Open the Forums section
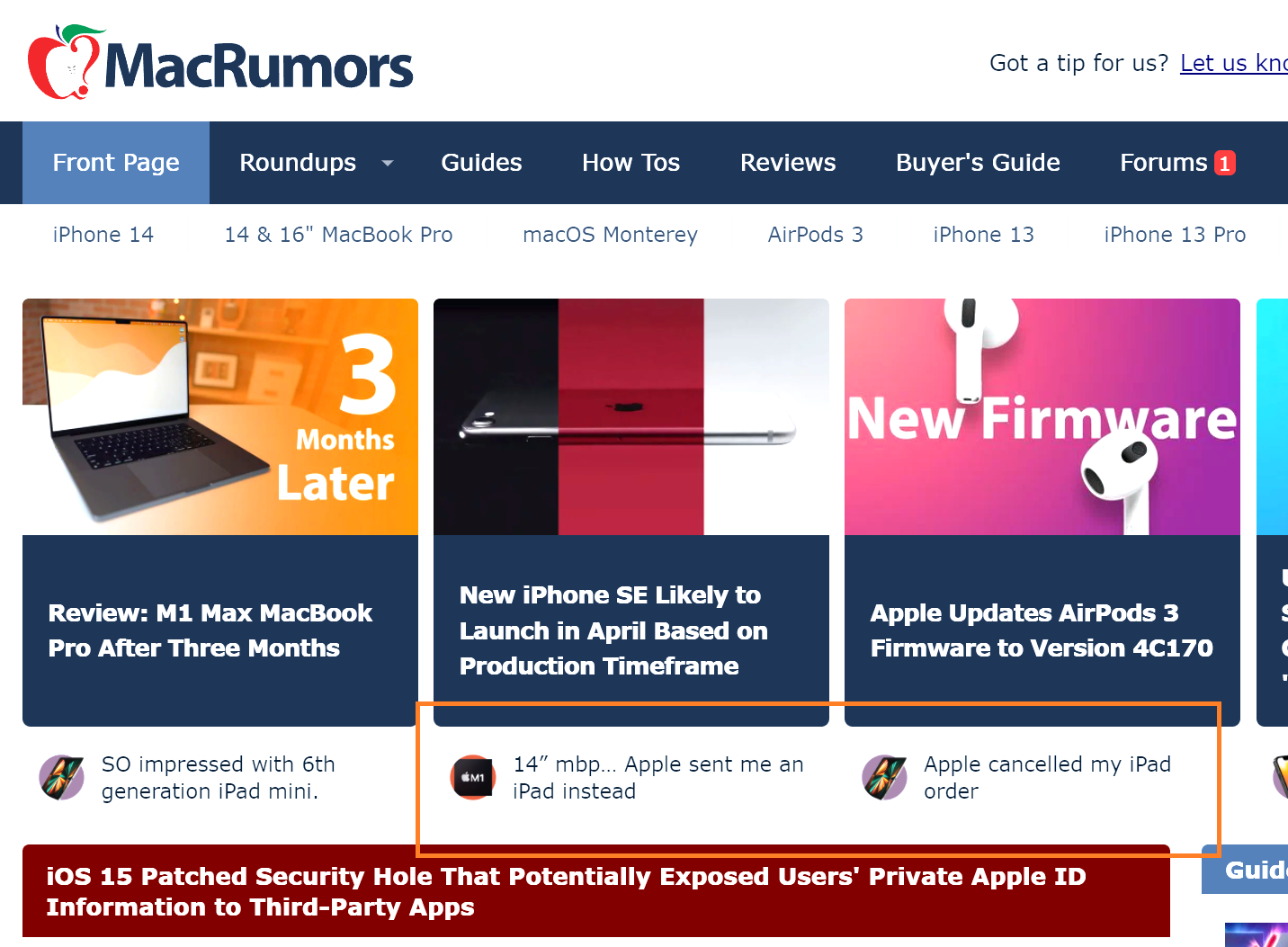Screen dimensions: 1288x947 click(x=1163, y=163)
